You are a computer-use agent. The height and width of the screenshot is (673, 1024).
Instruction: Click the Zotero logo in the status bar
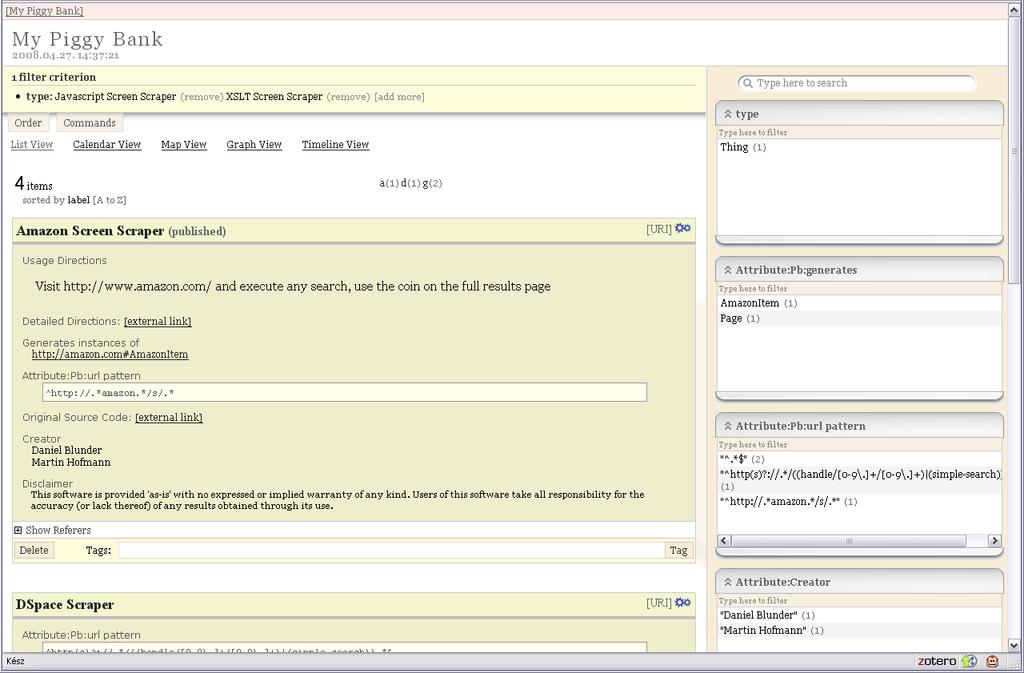[x=936, y=661]
